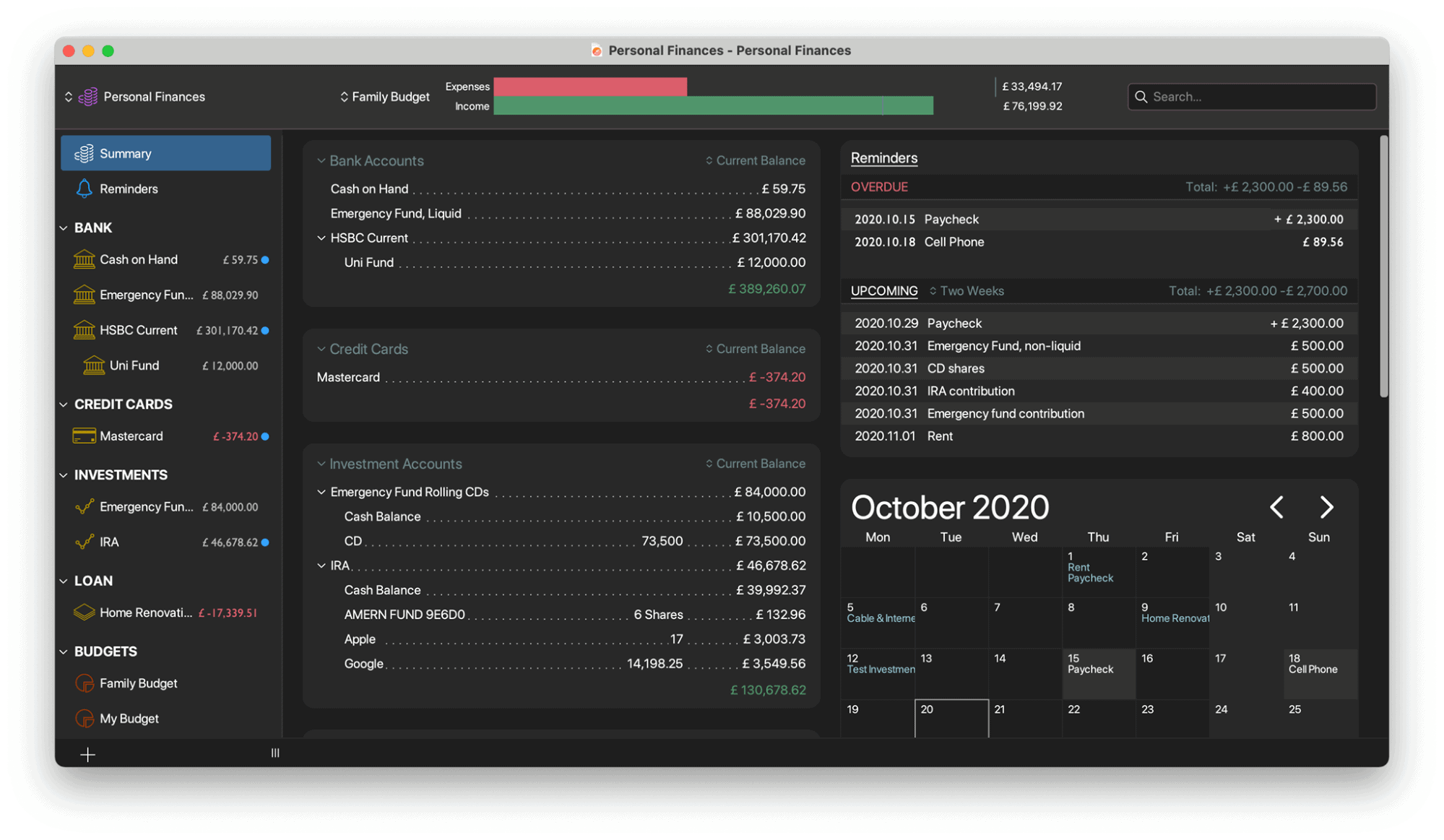Click the Emergency Fund bank icon in sidebar

pos(84,295)
